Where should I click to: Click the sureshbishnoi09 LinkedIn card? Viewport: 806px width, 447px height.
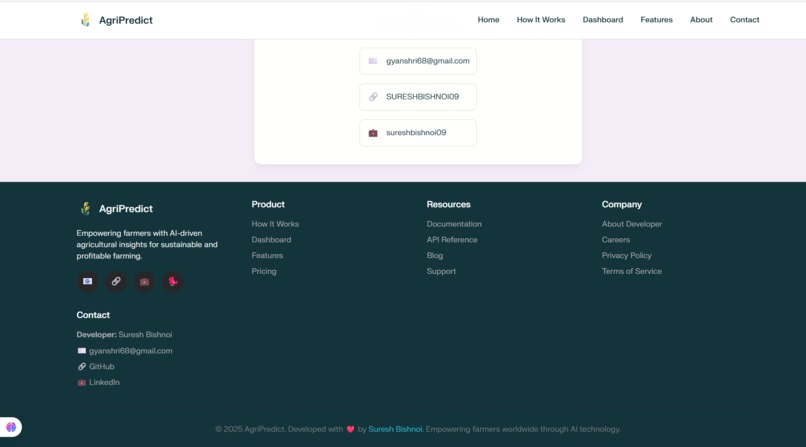(x=418, y=133)
